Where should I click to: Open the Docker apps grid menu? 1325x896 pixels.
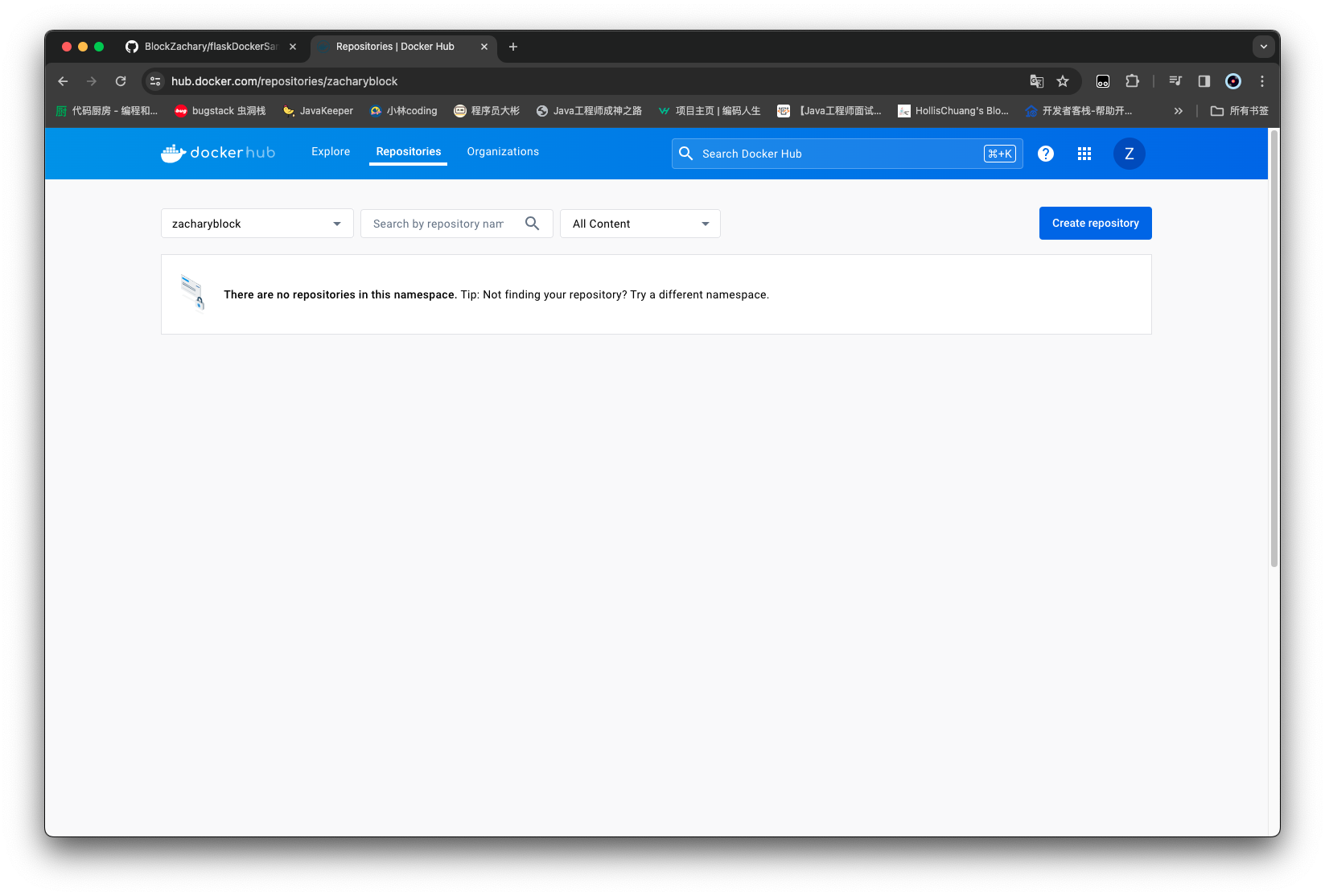tap(1084, 154)
